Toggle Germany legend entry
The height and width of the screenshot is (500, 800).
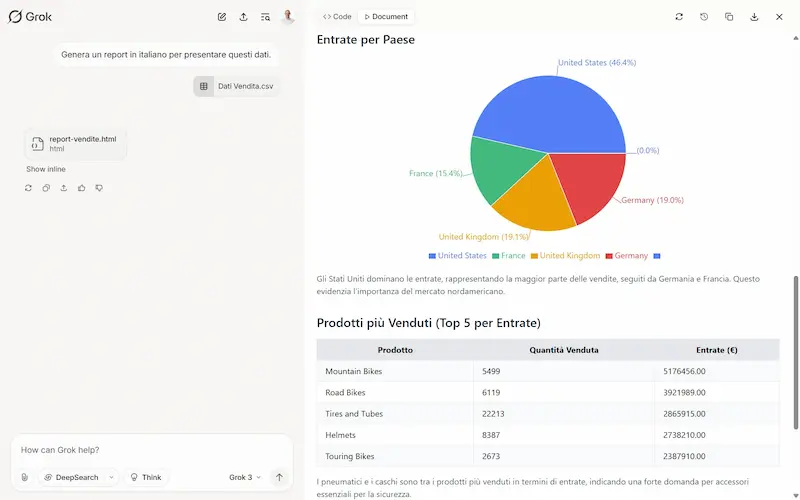click(627, 256)
